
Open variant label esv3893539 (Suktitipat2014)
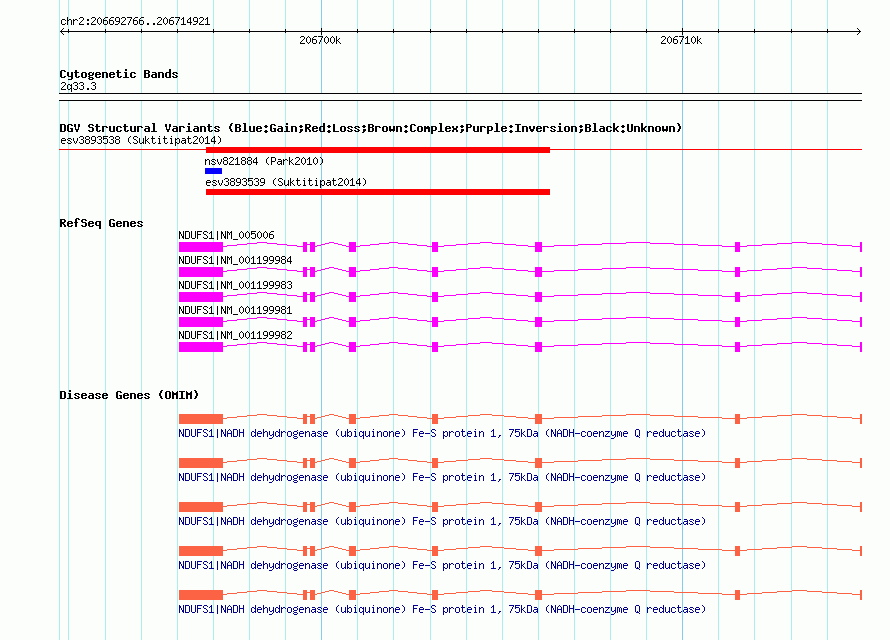tap(286, 182)
